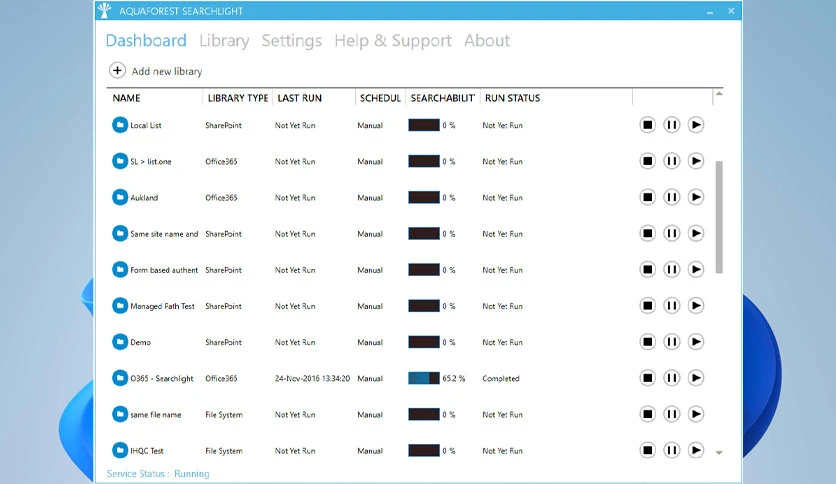Sort by the SEARCHABILITY column header

tap(443, 98)
